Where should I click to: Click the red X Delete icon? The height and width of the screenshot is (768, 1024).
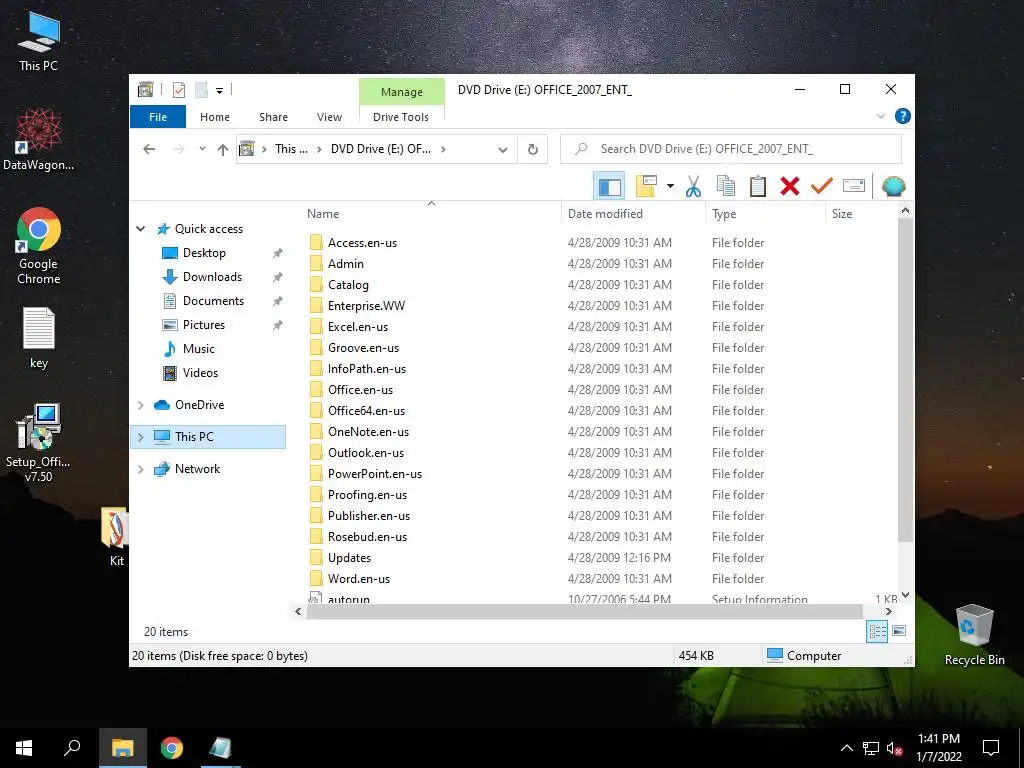click(x=790, y=187)
